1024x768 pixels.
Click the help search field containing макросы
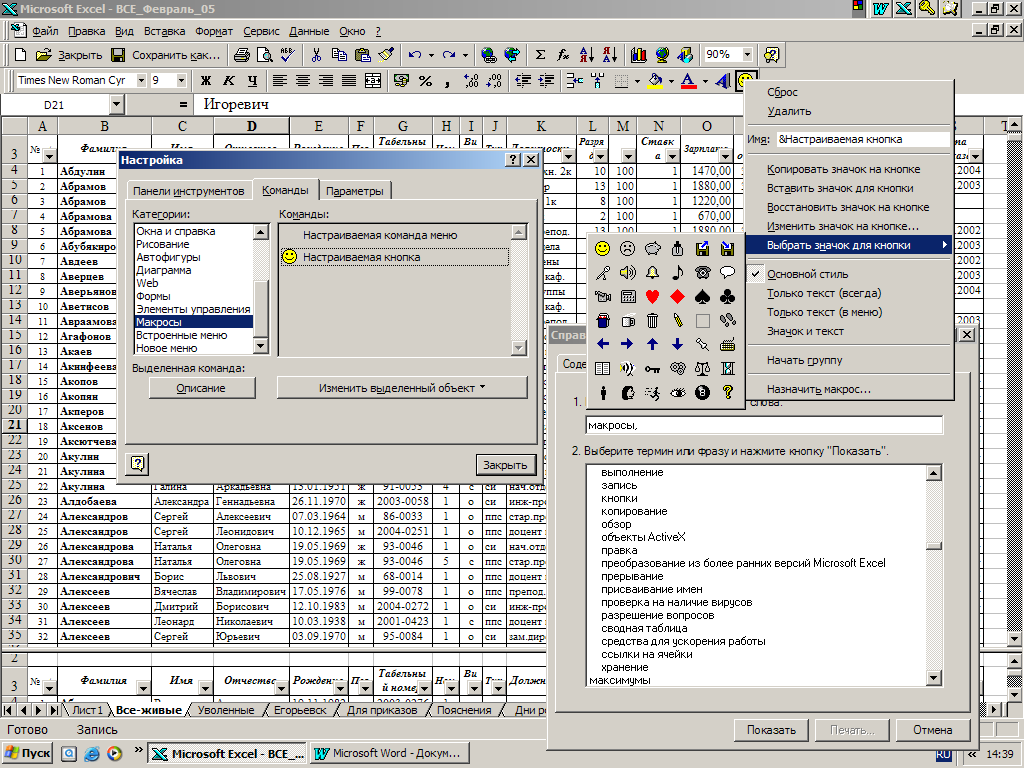764,425
